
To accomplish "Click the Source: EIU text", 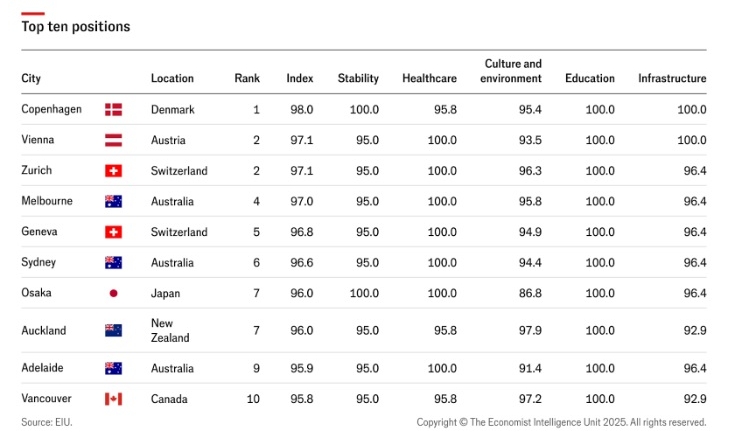I will click(x=47, y=422).
